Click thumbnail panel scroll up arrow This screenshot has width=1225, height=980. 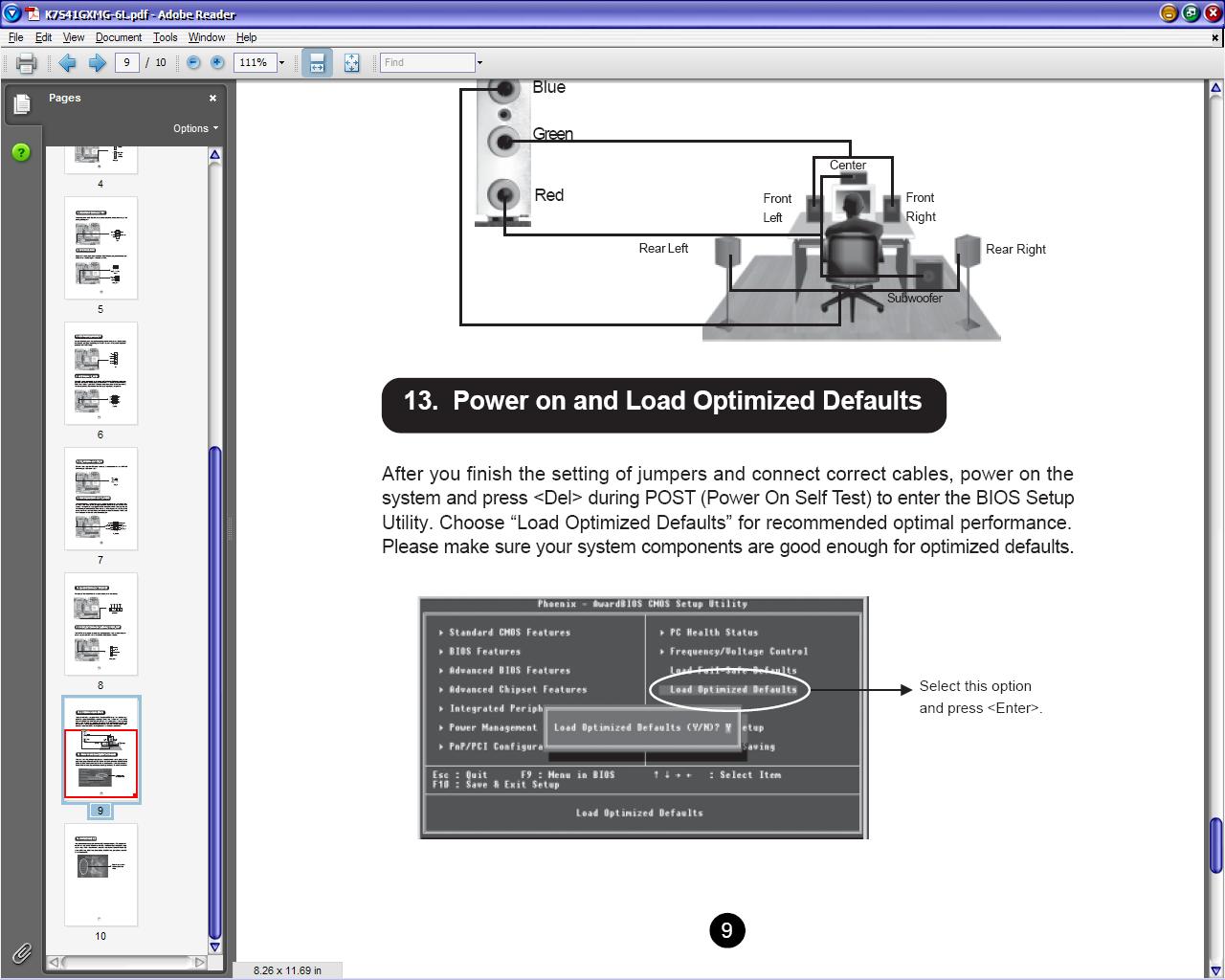(215, 155)
